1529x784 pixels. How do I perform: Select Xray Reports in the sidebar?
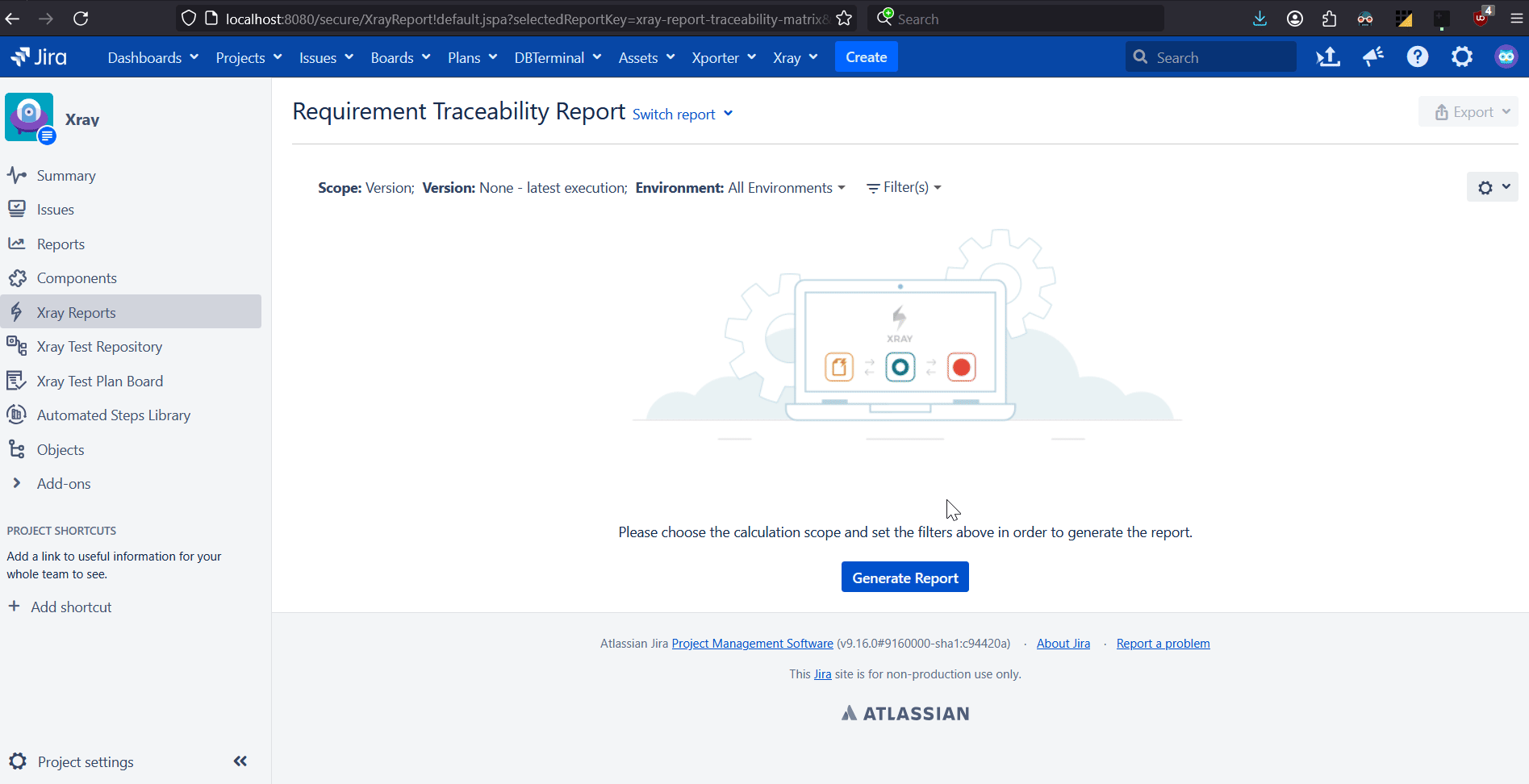[x=131, y=312]
